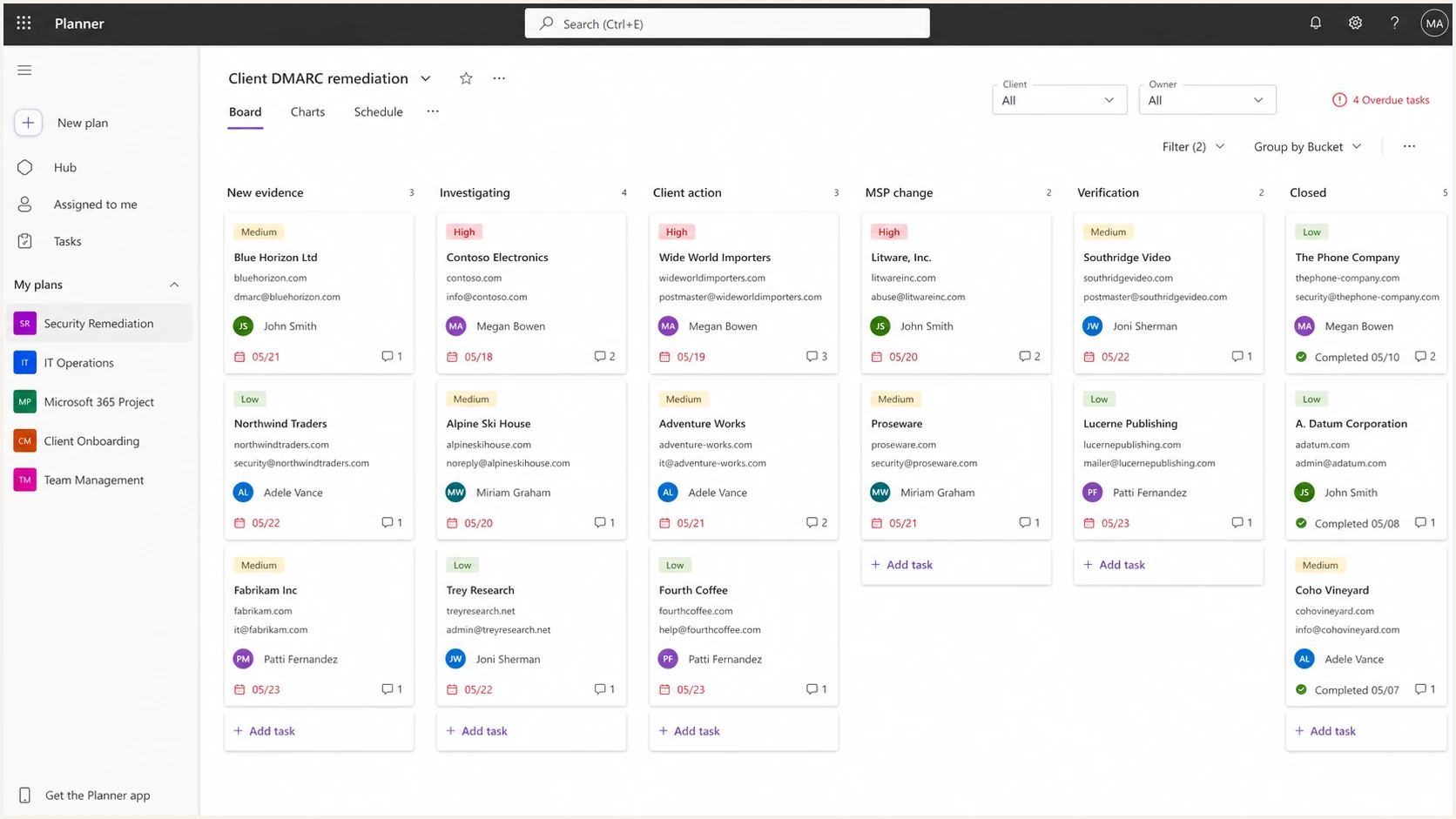
Task: Click the New evidence bucket header
Action: (266, 192)
